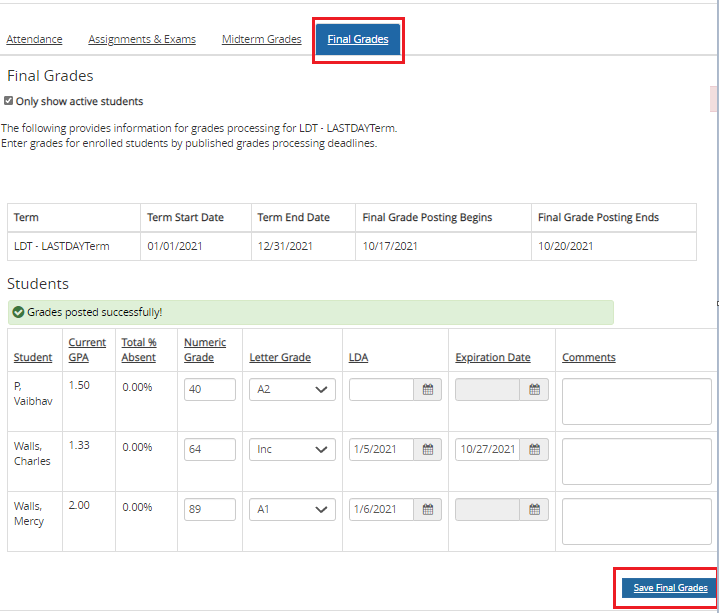The height and width of the screenshot is (613, 719).
Task: Click Comments box for Walls, Charles
Action: click(x=635, y=461)
